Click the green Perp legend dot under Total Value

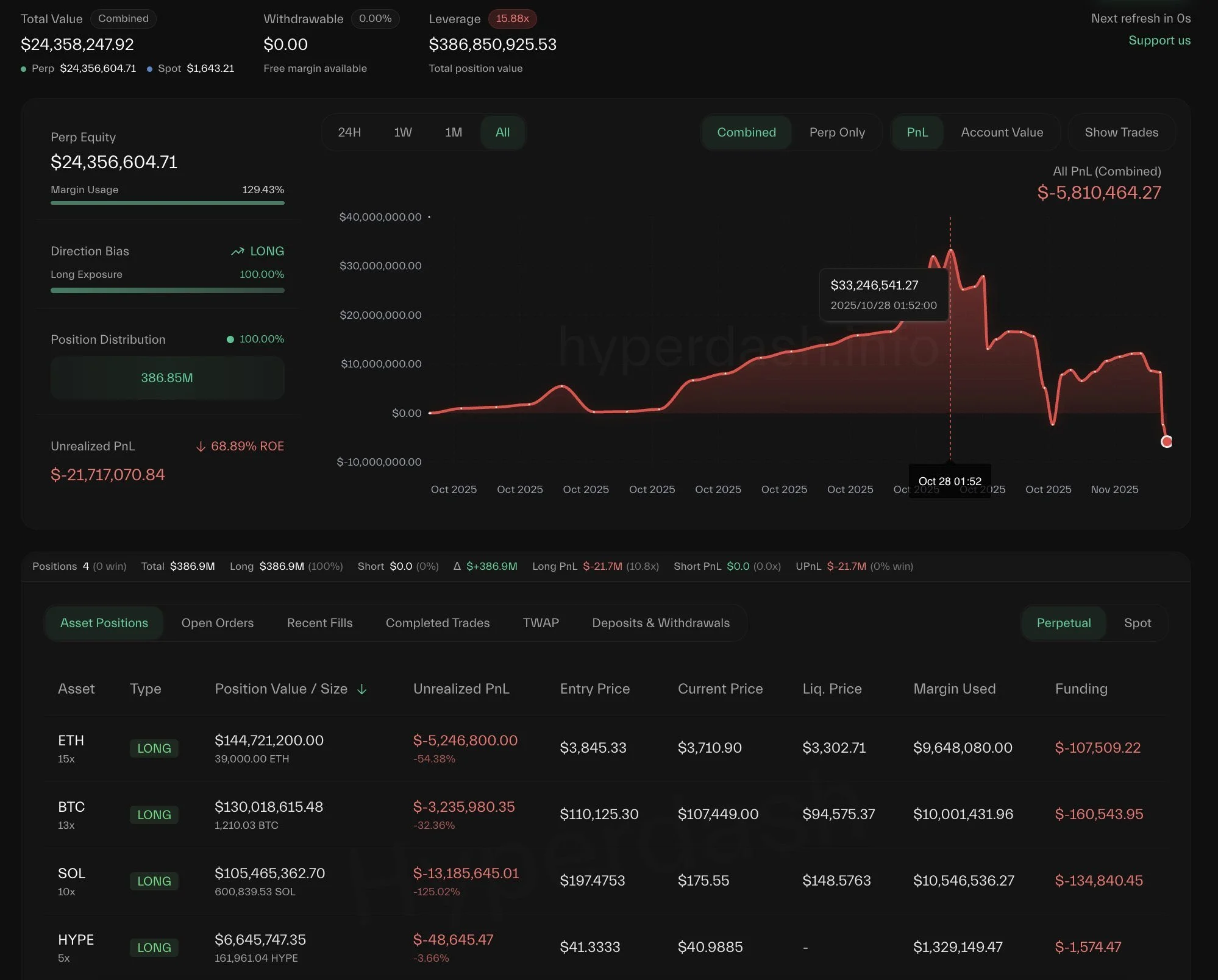coord(24,69)
